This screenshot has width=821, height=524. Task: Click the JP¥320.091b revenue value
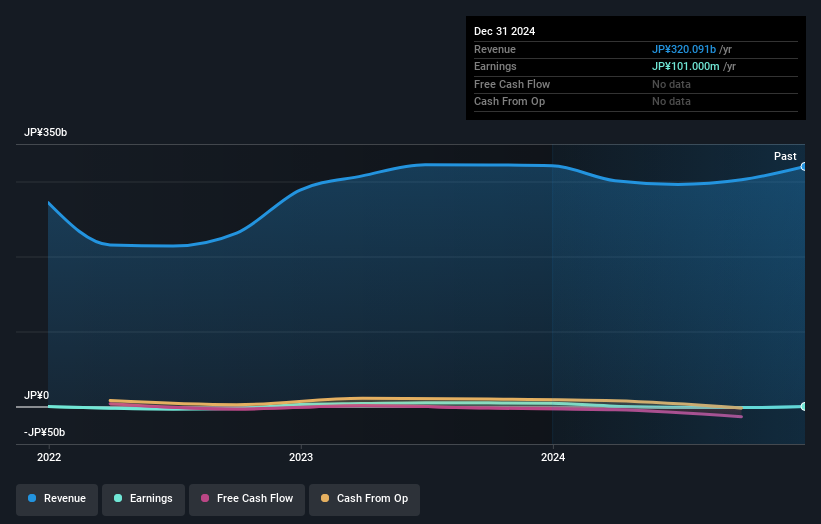(x=684, y=49)
